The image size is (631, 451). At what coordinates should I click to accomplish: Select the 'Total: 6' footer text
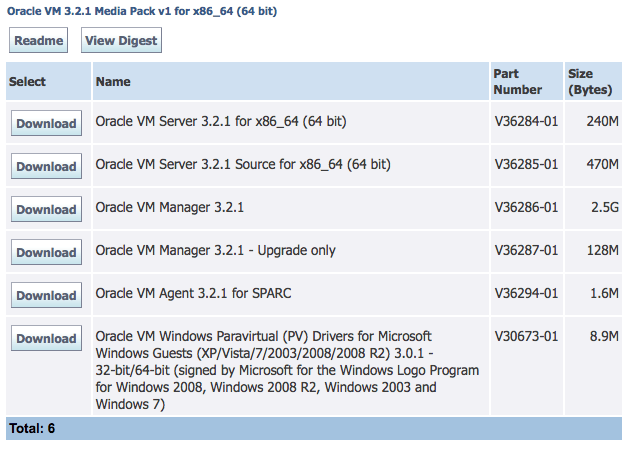tap(32, 428)
